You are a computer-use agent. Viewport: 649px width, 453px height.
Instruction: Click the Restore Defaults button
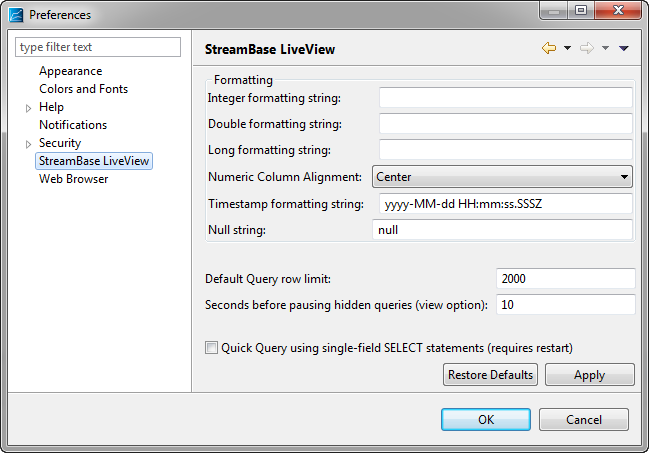click(x=490, y=375)
